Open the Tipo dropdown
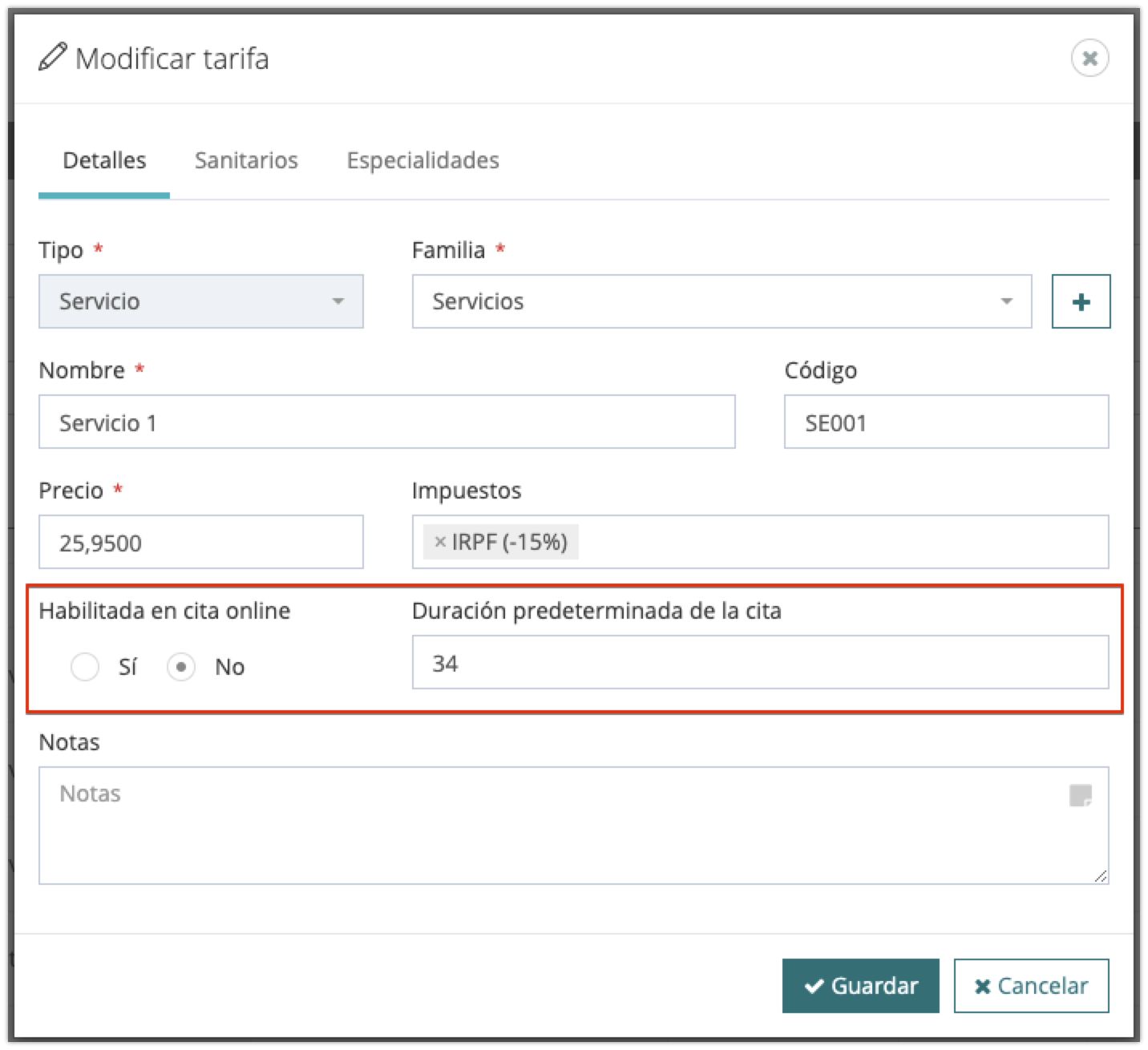The height and width of the screenshot is (1050, 1148). [x=200, y=301]
